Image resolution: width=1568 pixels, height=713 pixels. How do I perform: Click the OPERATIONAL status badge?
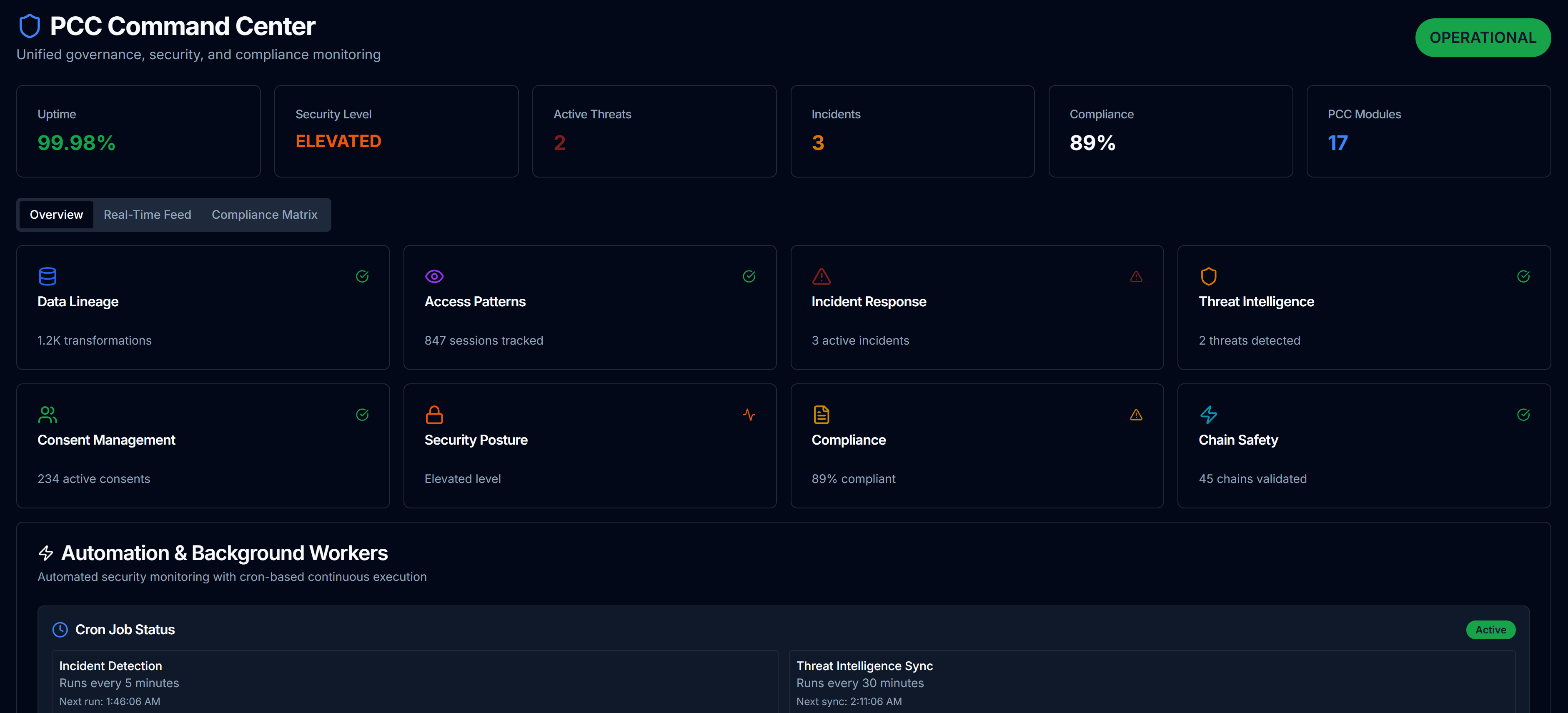[x=1482, y=37]
